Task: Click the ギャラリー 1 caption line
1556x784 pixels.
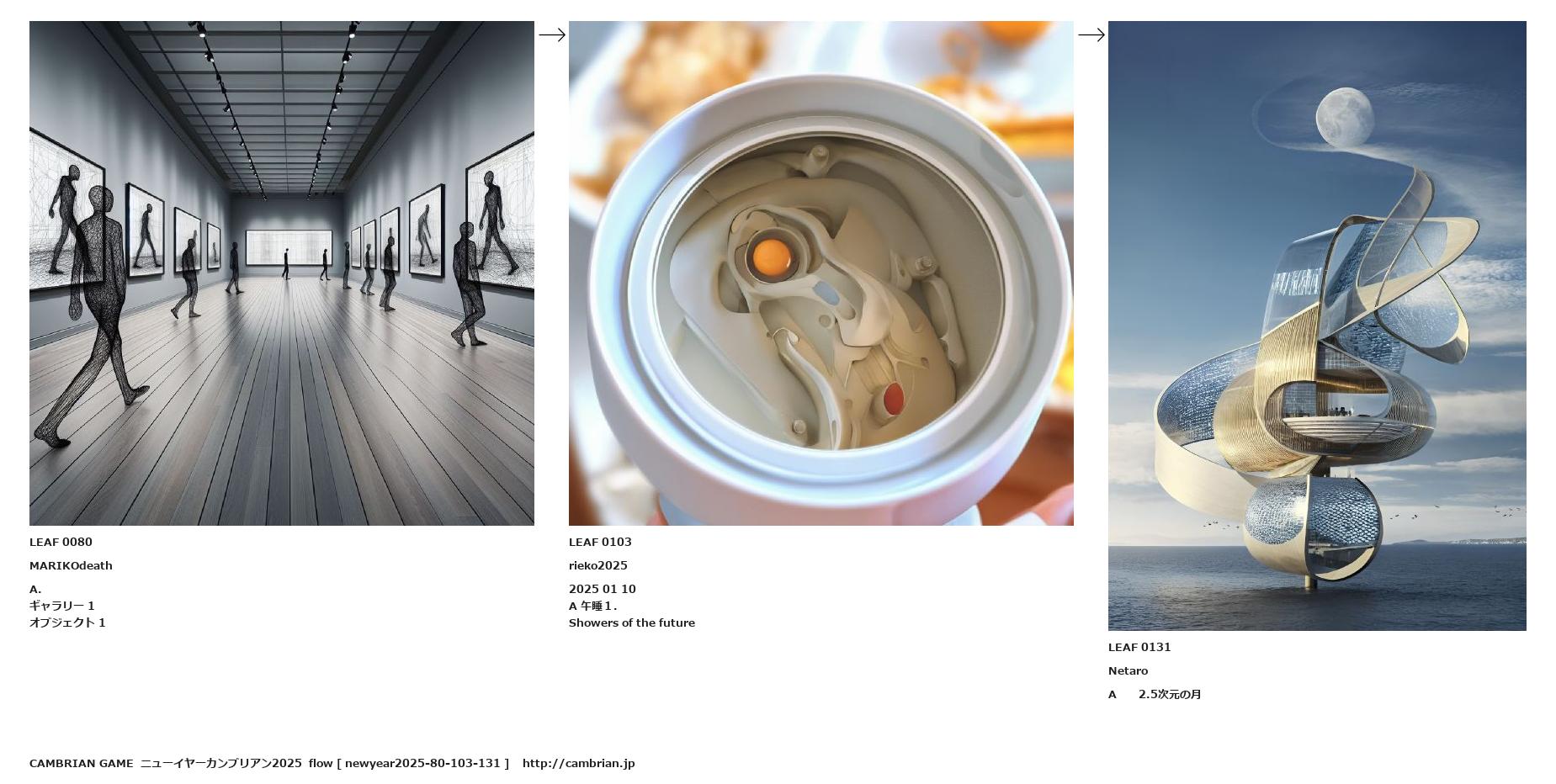Action: 62,606
